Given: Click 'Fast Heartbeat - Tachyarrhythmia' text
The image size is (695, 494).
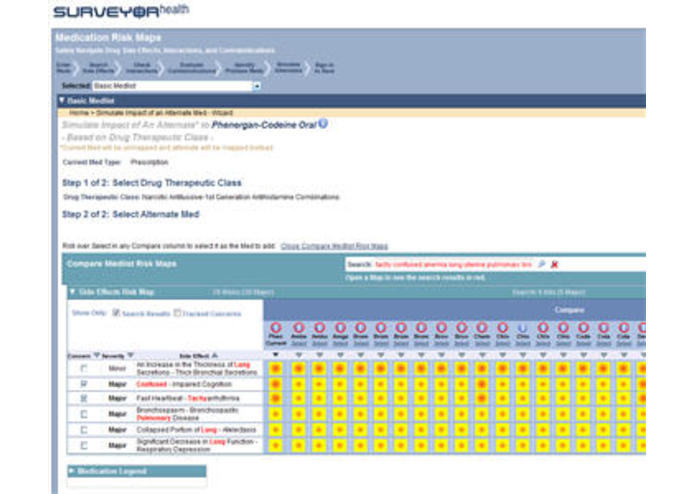Looking at the screenshot, I should 188,398.
